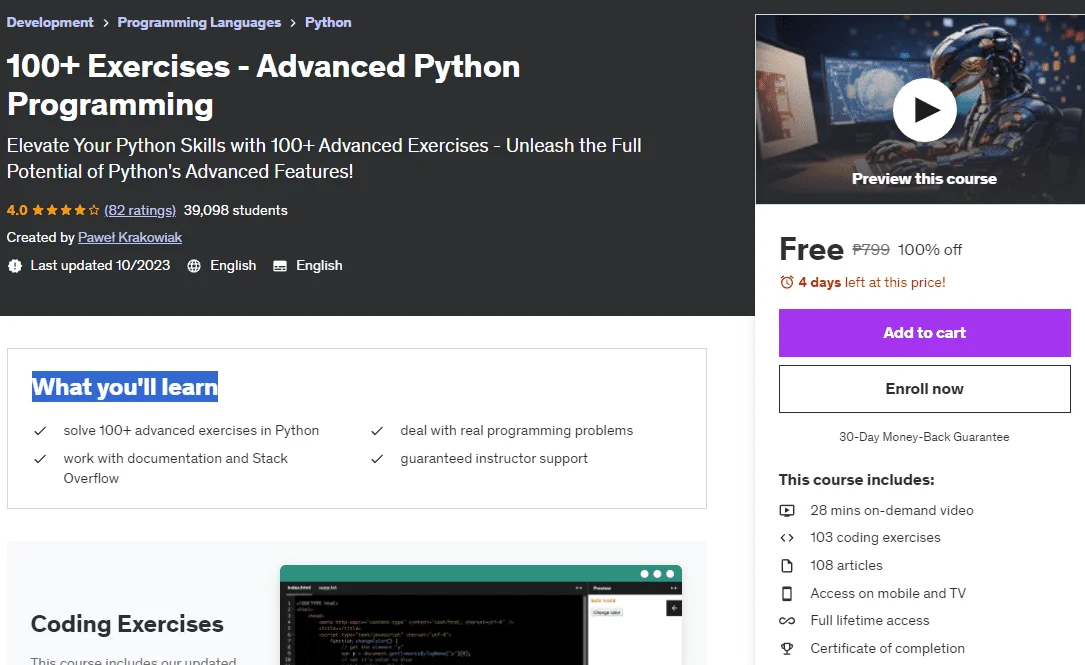
Task: Open the Python breadcrumb category
Action: pyautogui.click(x=328, y=22)
